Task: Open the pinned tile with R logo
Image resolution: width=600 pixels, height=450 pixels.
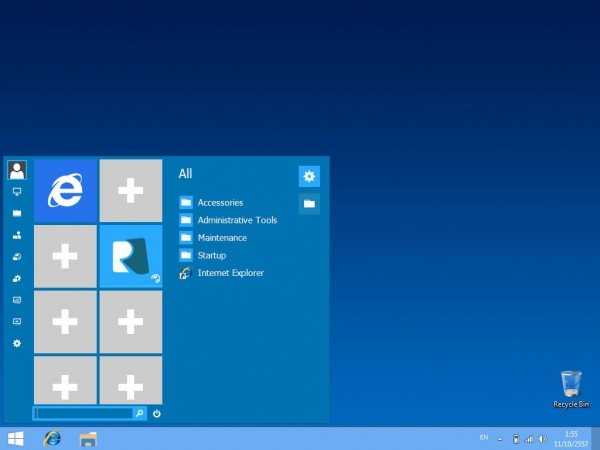Action: [130, 256]
